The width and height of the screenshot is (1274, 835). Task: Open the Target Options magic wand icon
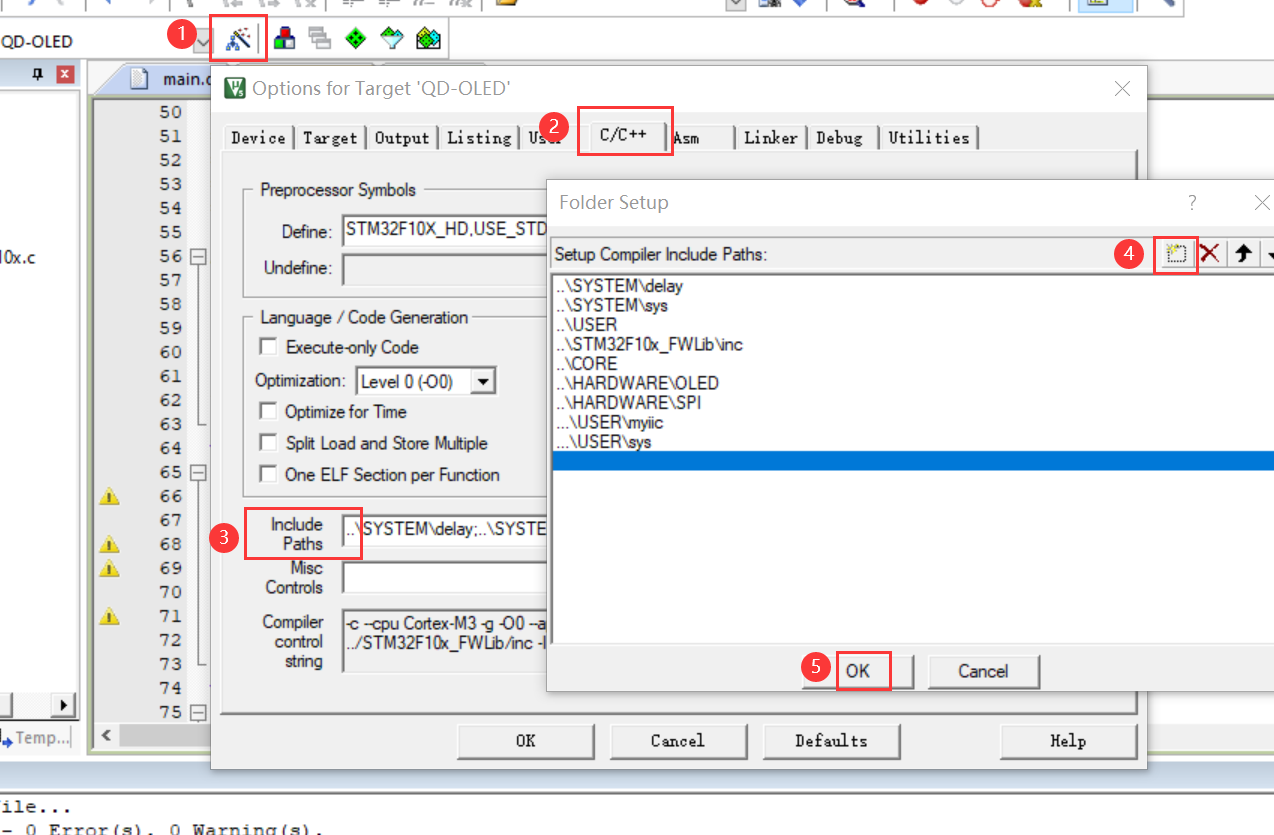pyautogui.click(x=238, y=39)
